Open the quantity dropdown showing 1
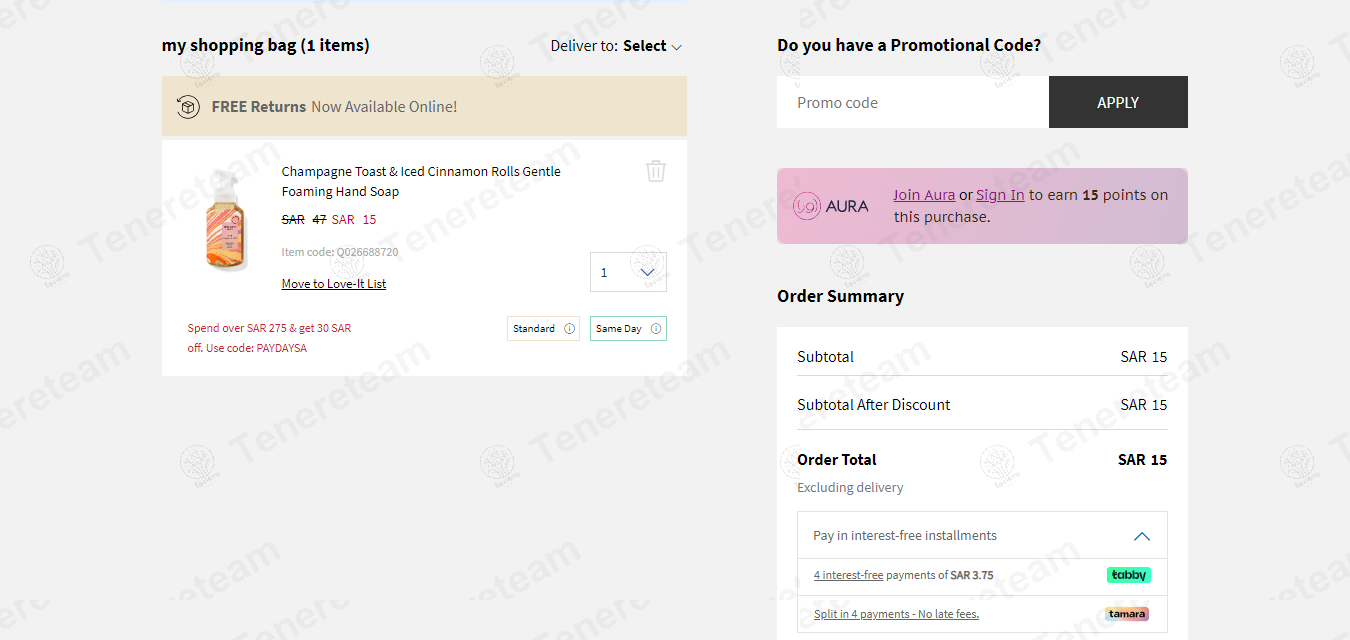This screenshot has height=640, width=1350. (628, 272)
